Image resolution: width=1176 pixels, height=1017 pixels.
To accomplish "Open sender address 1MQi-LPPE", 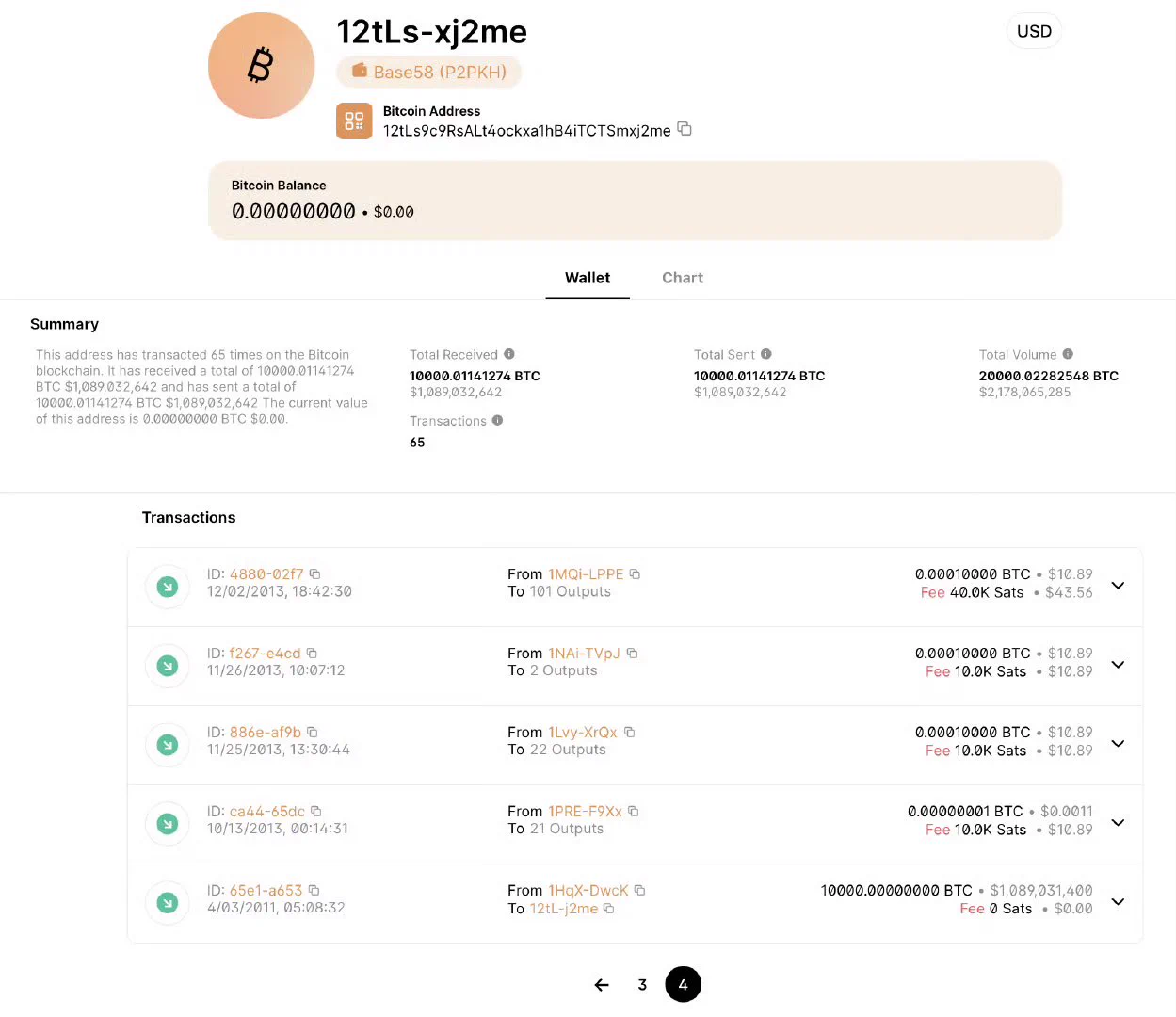I will [586, 573].
